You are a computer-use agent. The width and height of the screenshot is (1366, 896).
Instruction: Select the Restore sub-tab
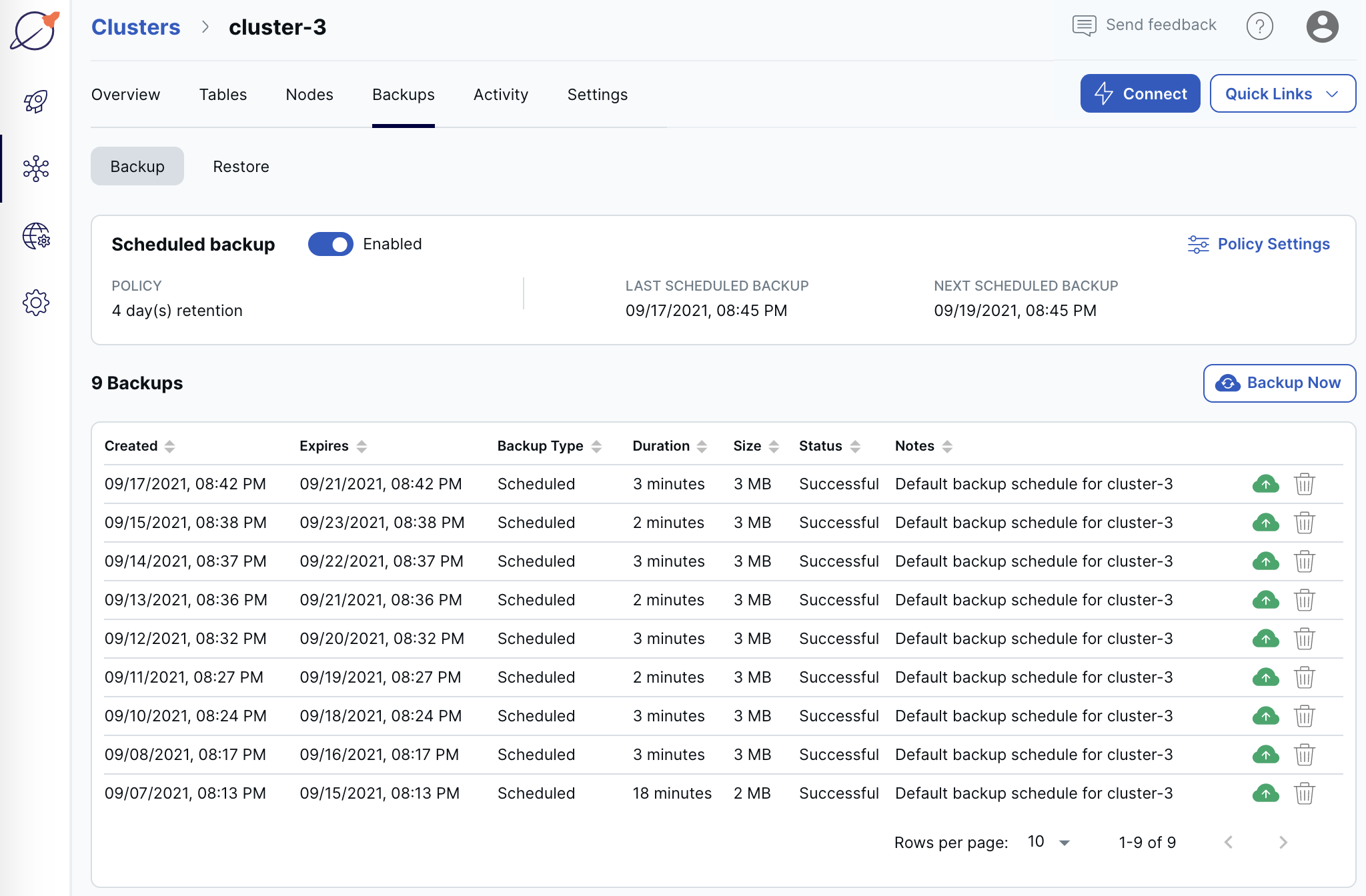tap(241, 167)
